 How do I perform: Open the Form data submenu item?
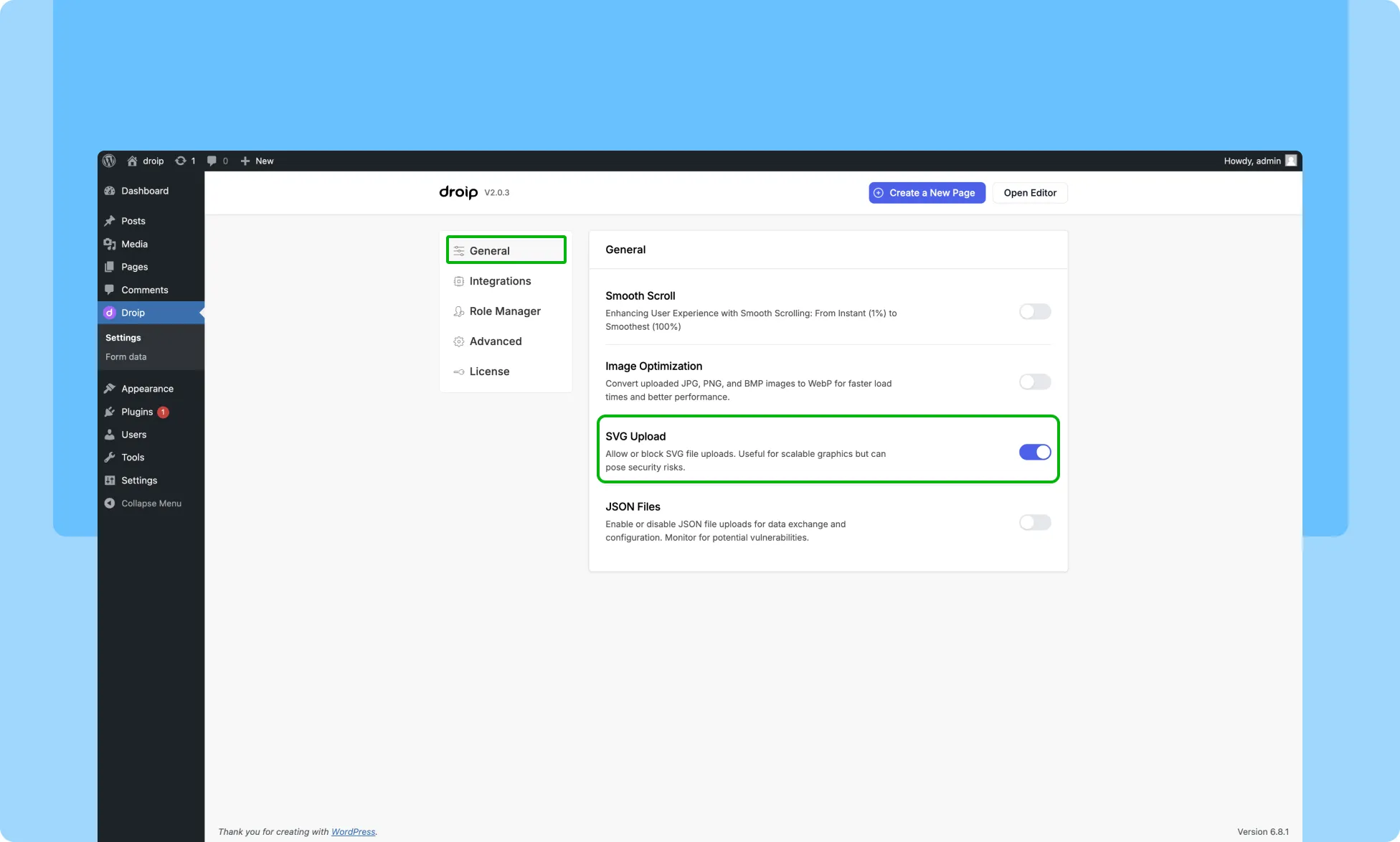(126, 356)
